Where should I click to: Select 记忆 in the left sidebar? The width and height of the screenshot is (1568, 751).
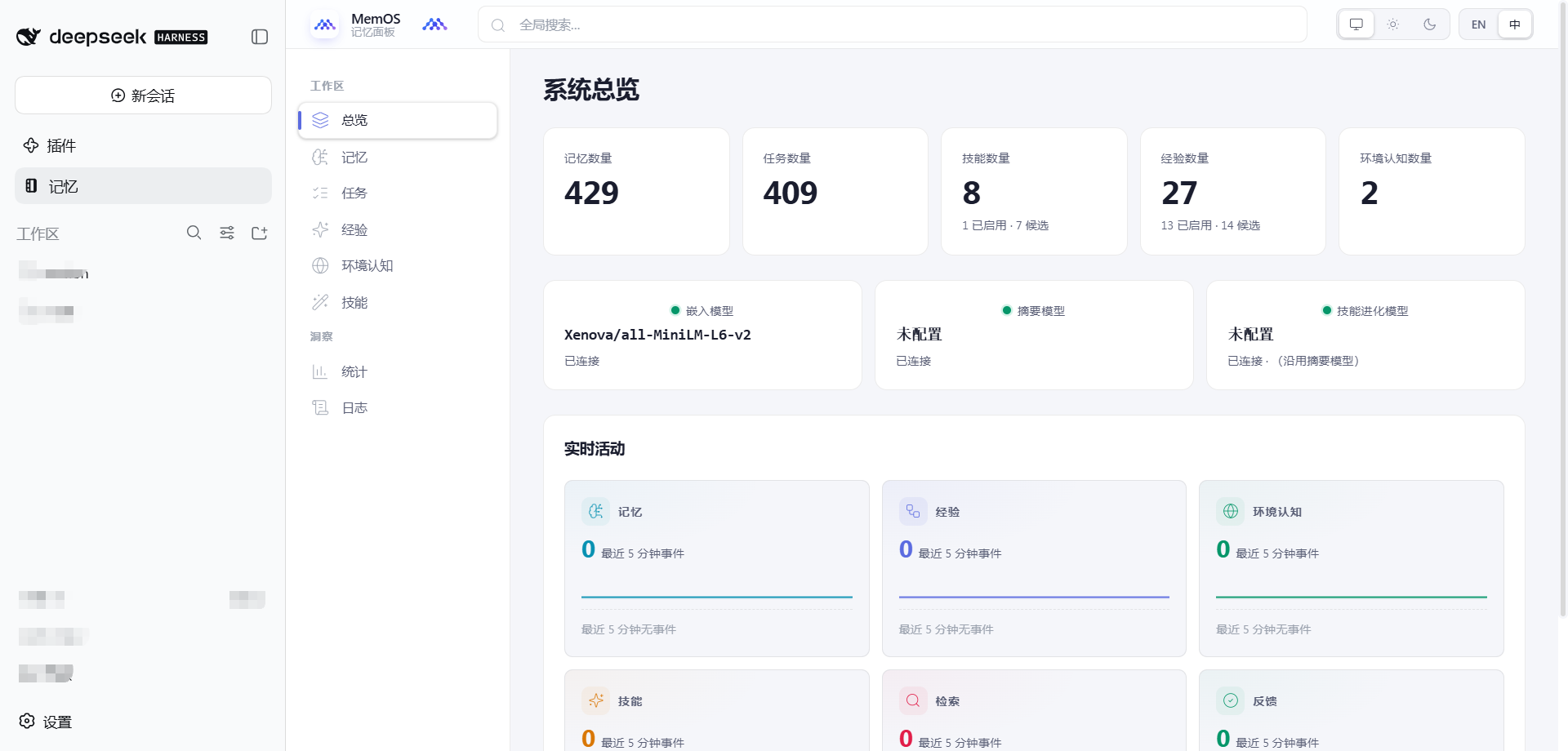[x=143, y=186]
